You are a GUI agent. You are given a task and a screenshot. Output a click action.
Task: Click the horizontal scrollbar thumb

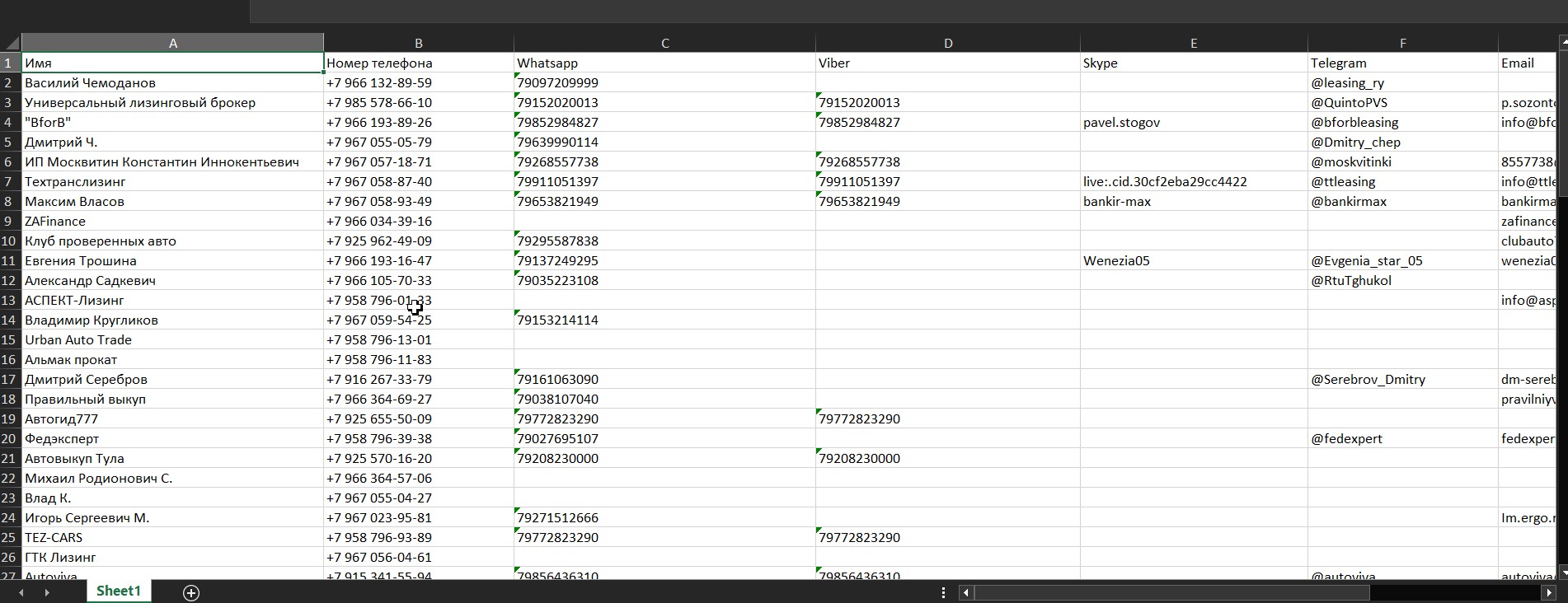(1171, 592)
